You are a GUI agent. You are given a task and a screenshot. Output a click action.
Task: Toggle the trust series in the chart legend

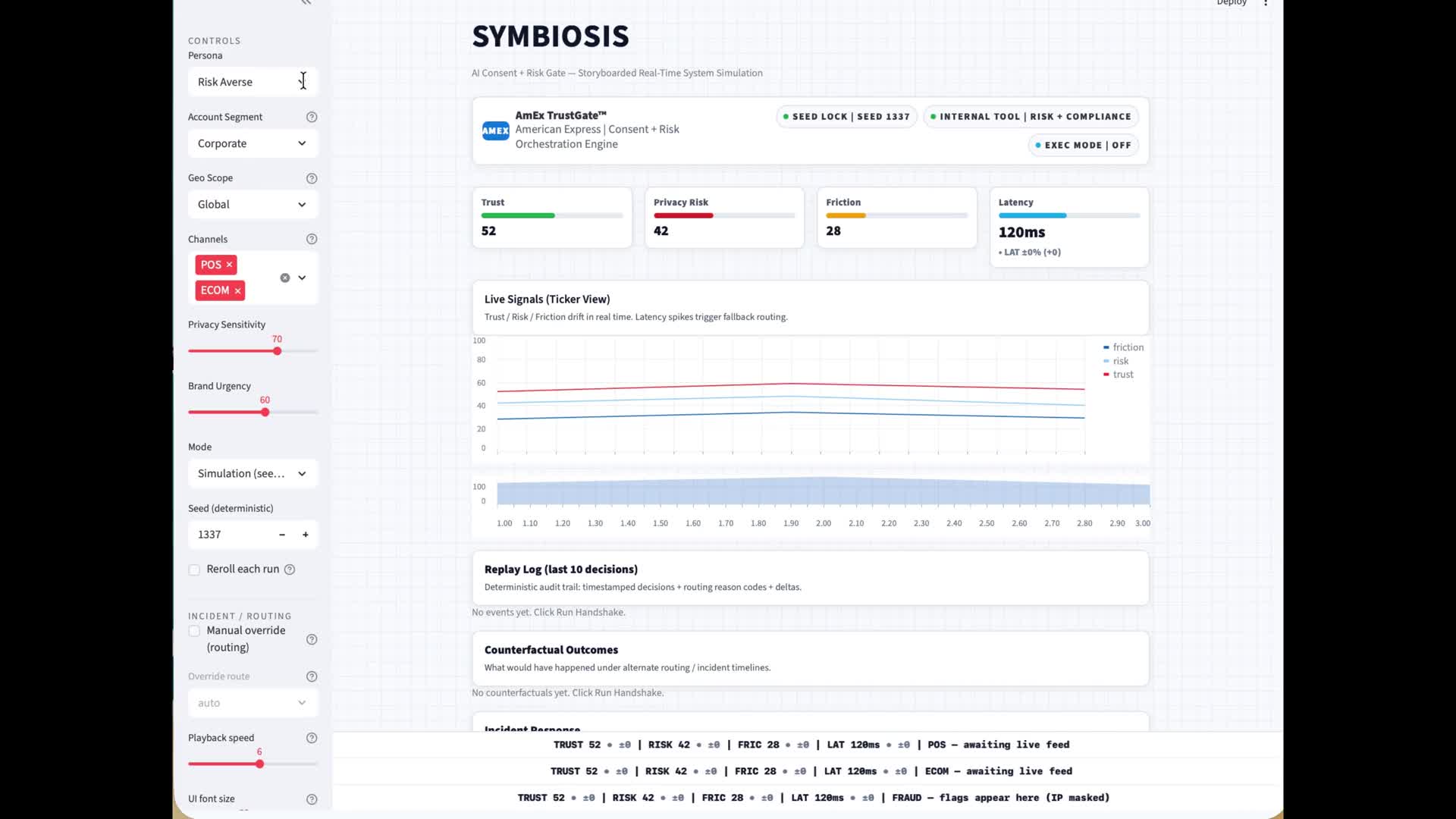pos(1119,375)
